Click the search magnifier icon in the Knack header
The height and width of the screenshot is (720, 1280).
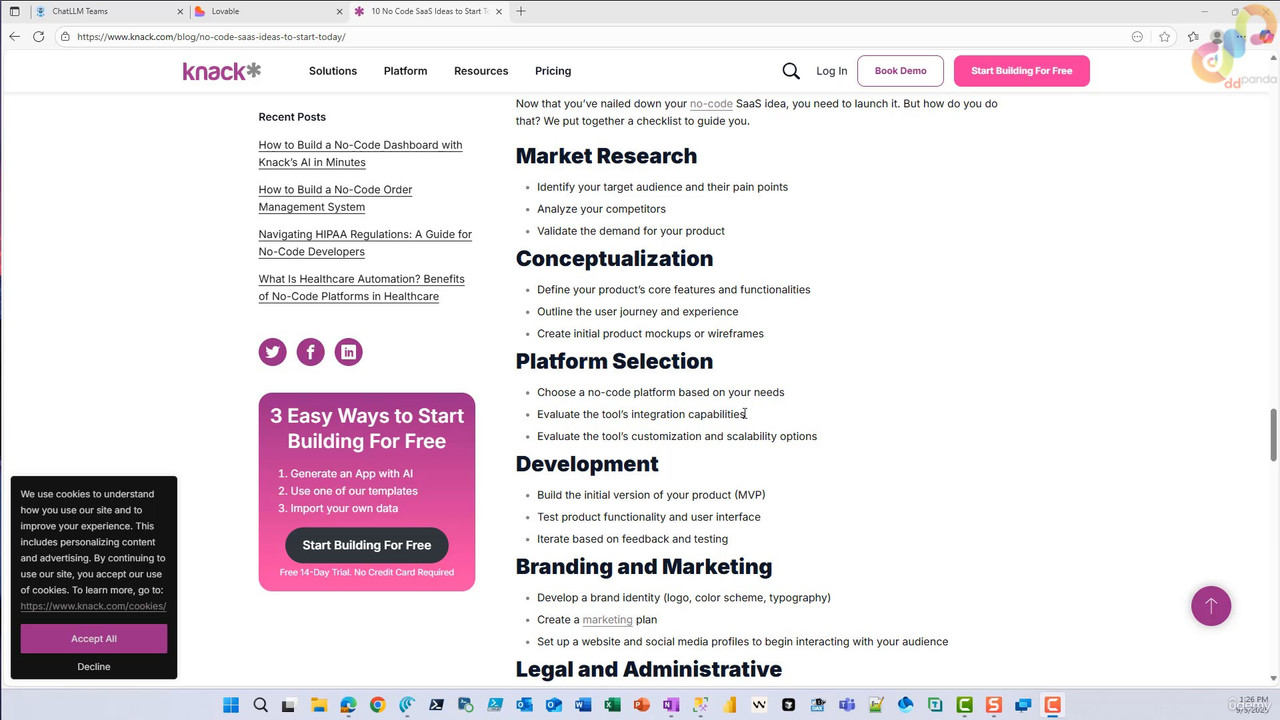pos(791,71)
